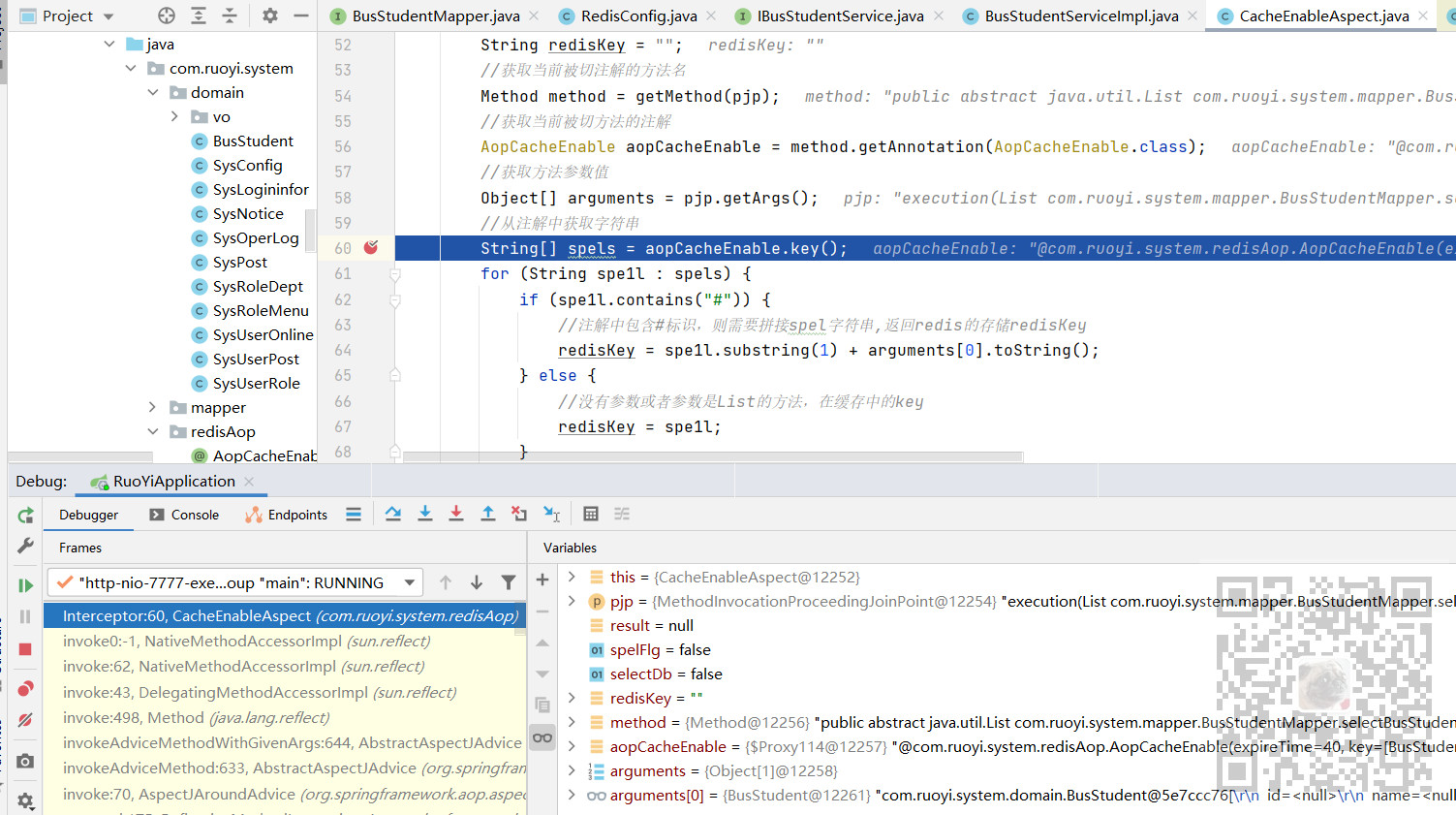Collapse the domain folder in project tree

click(x=152, y=93)
